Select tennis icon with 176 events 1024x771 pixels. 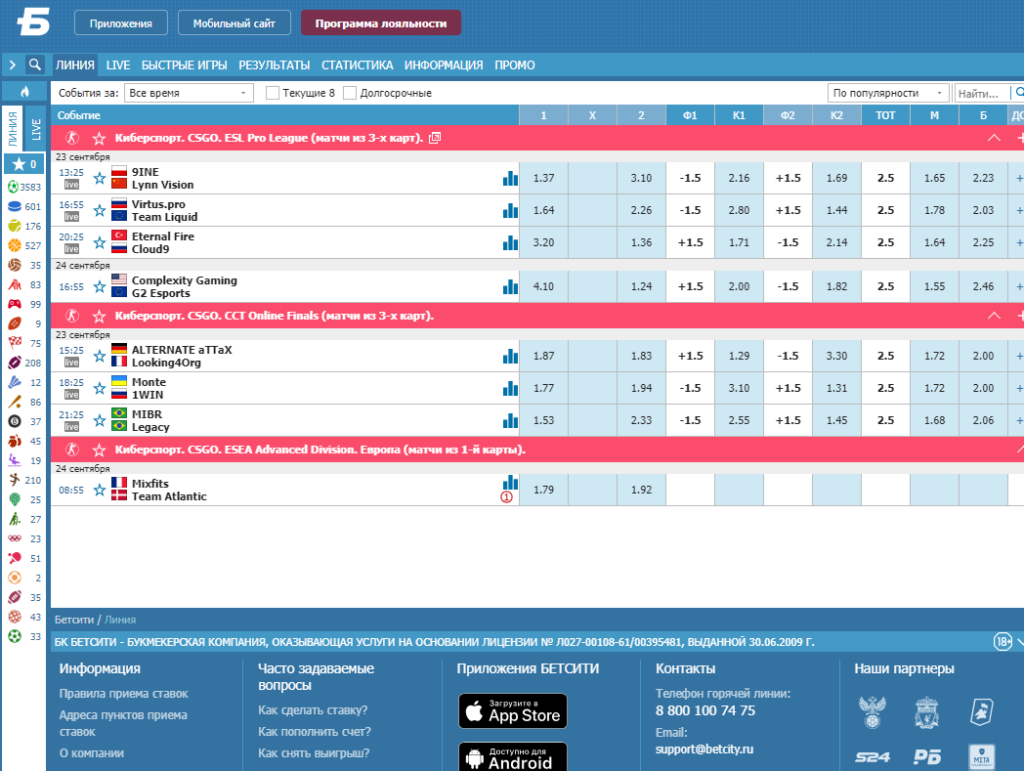coord(14,226)
